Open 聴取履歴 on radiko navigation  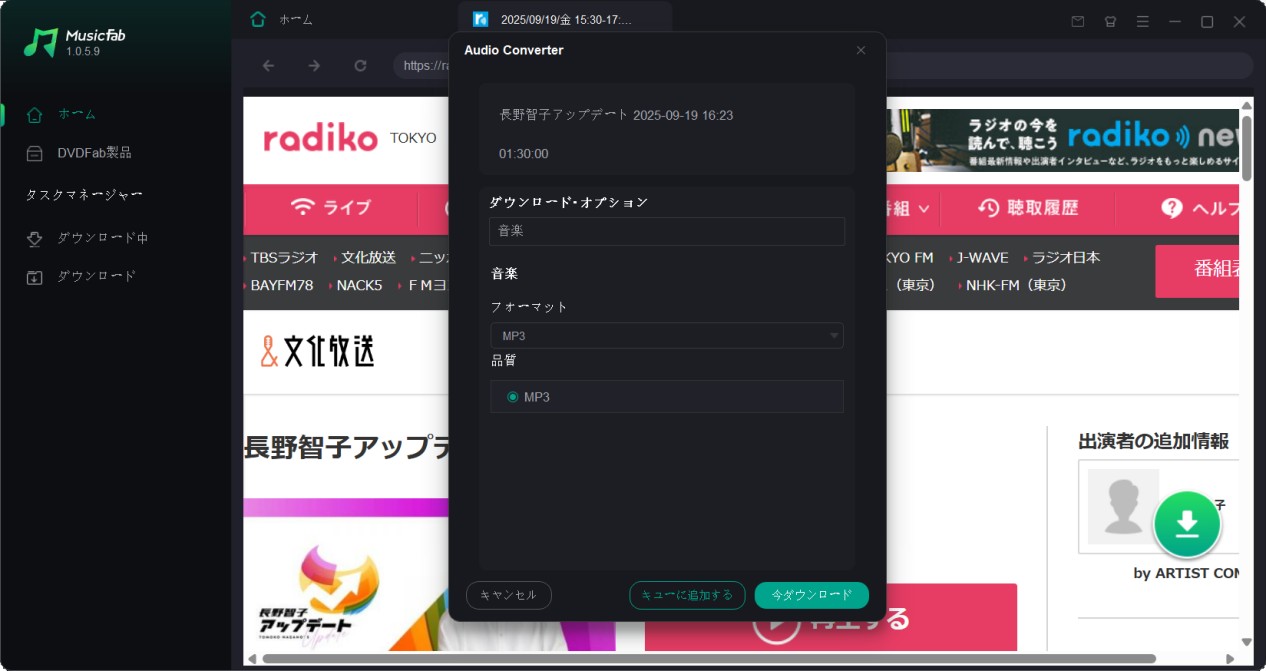coord(1028,208)
